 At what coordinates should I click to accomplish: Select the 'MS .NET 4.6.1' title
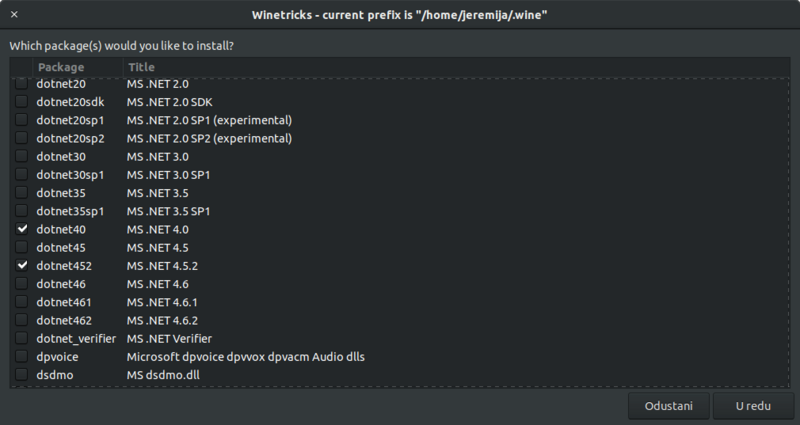(x=162, y=302)
